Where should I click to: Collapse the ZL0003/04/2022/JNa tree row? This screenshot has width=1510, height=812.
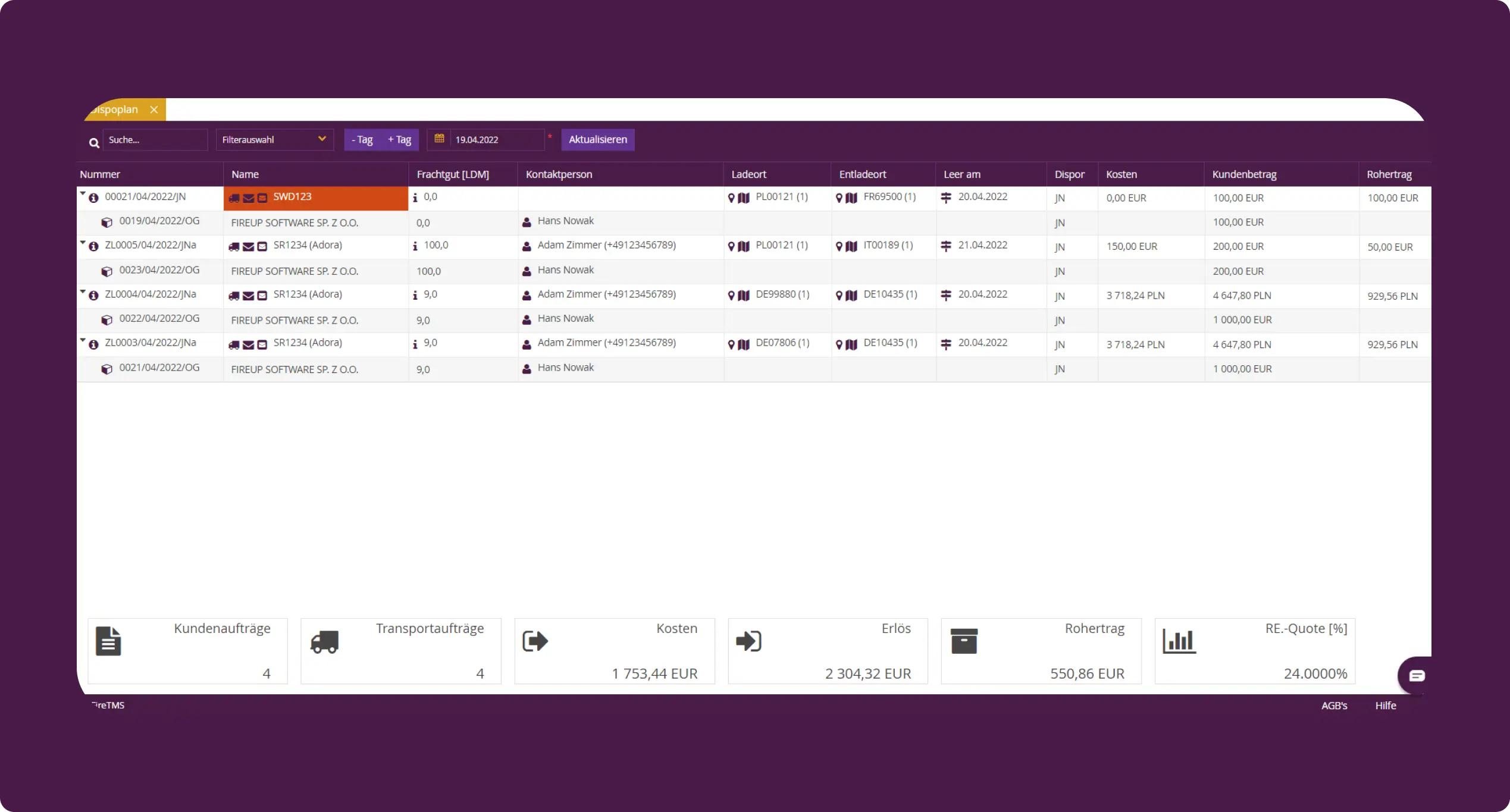point(83,340)
